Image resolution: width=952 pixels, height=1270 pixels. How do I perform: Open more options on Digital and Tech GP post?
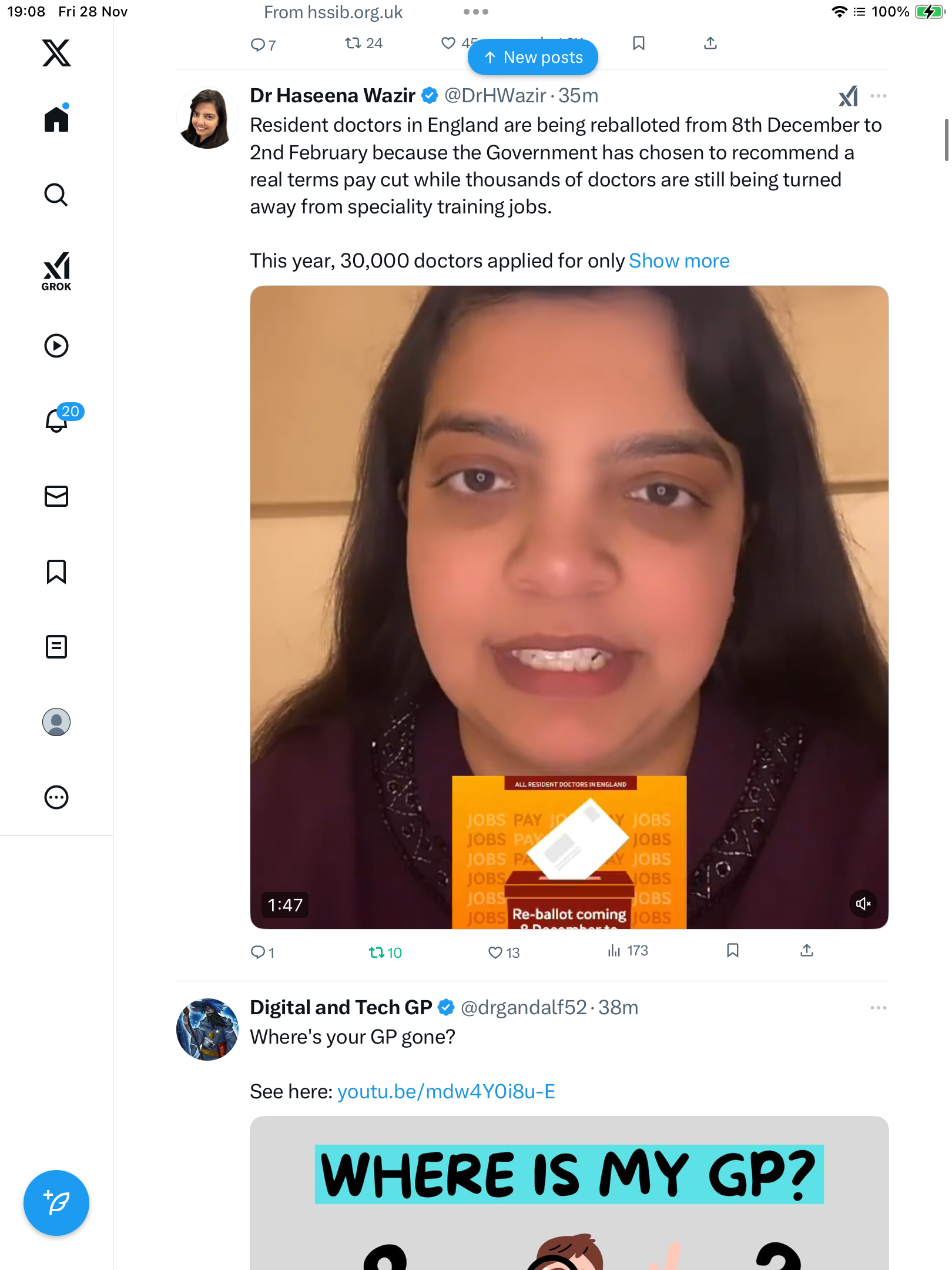879,1008
